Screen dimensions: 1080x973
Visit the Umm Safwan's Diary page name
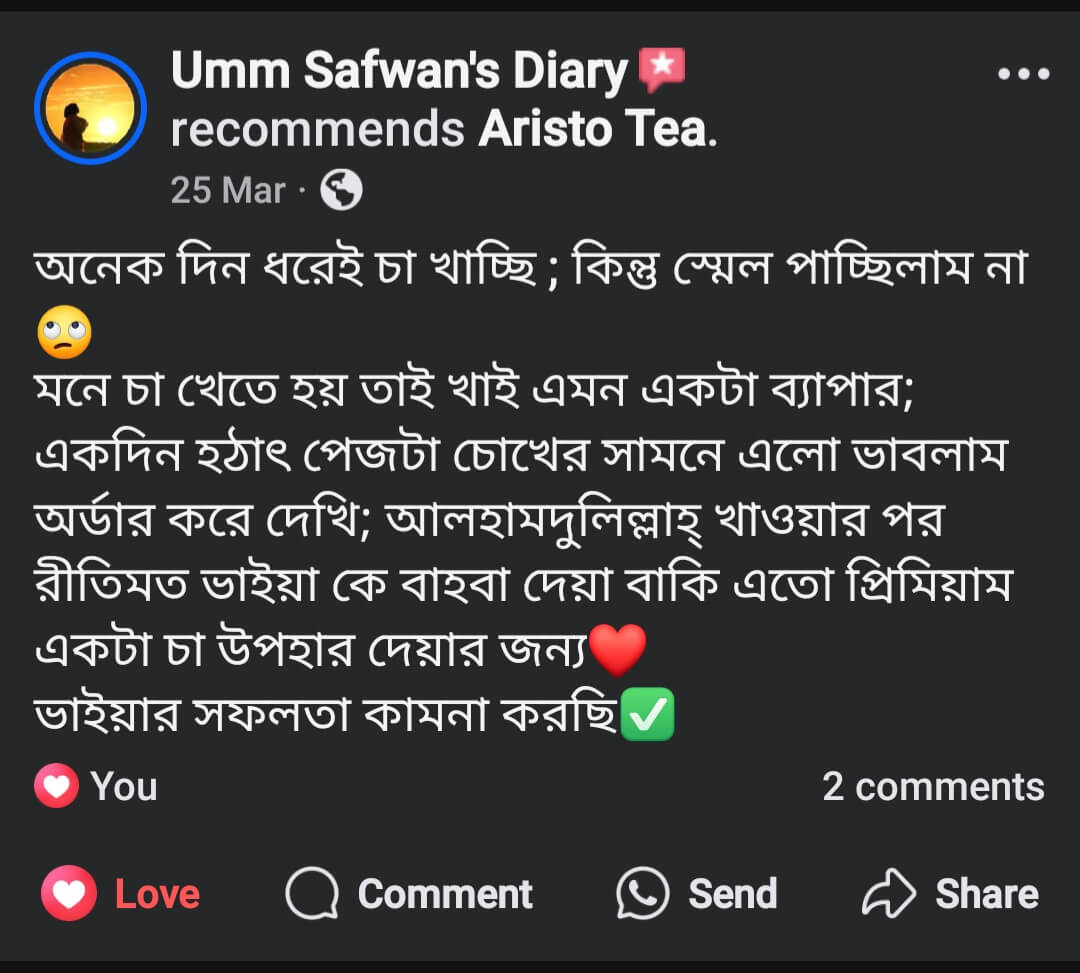(x=398, y=72)
